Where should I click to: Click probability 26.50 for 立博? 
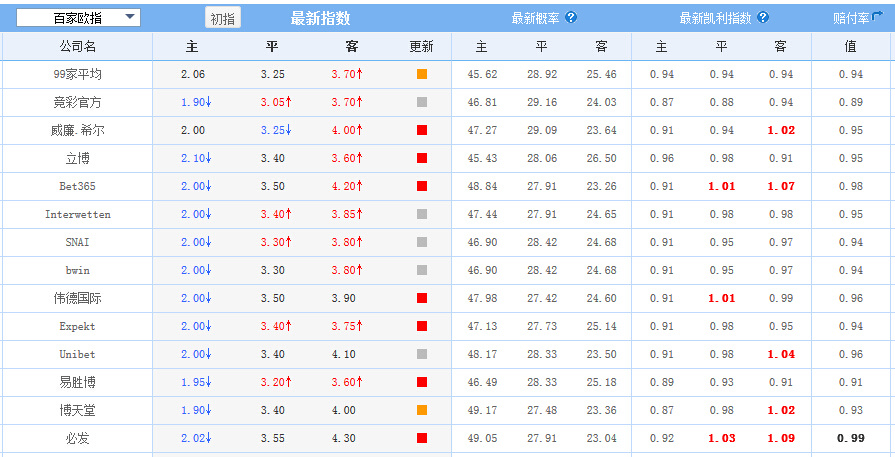[602, 158]
